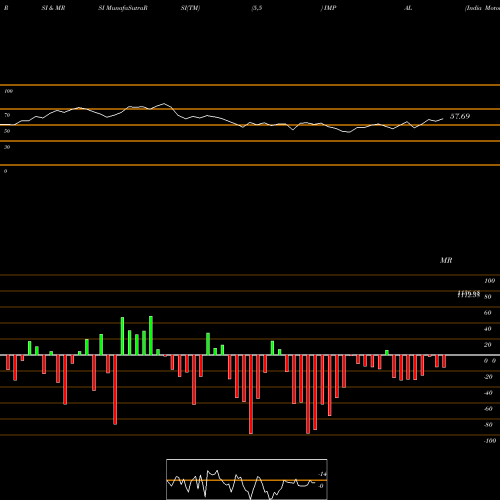Select the 'SI & MR' header text

(53, 8)
